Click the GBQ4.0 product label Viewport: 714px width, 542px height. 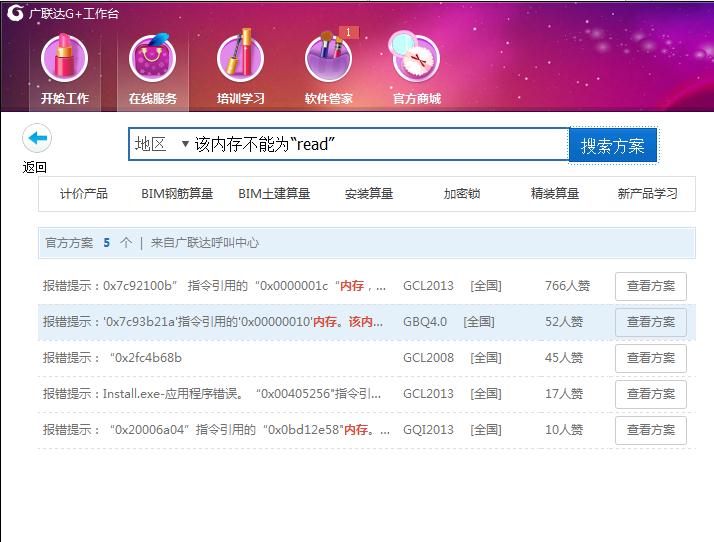tap(425, 322)
